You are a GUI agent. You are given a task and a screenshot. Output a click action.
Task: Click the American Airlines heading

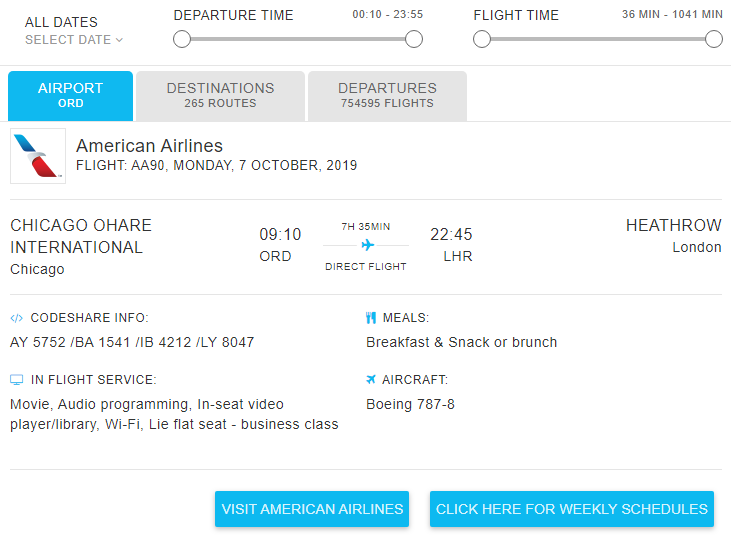(x=149, y=146)
